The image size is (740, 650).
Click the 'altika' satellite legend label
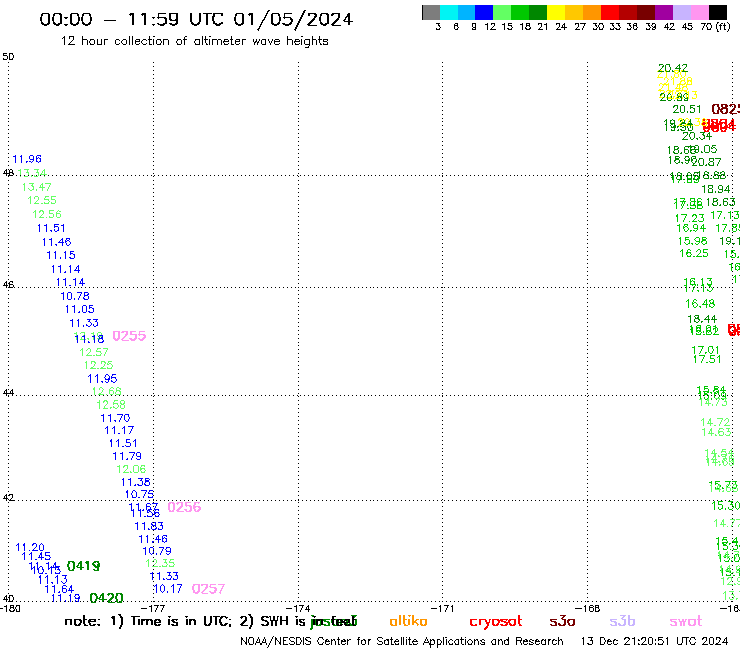point(408,621)
